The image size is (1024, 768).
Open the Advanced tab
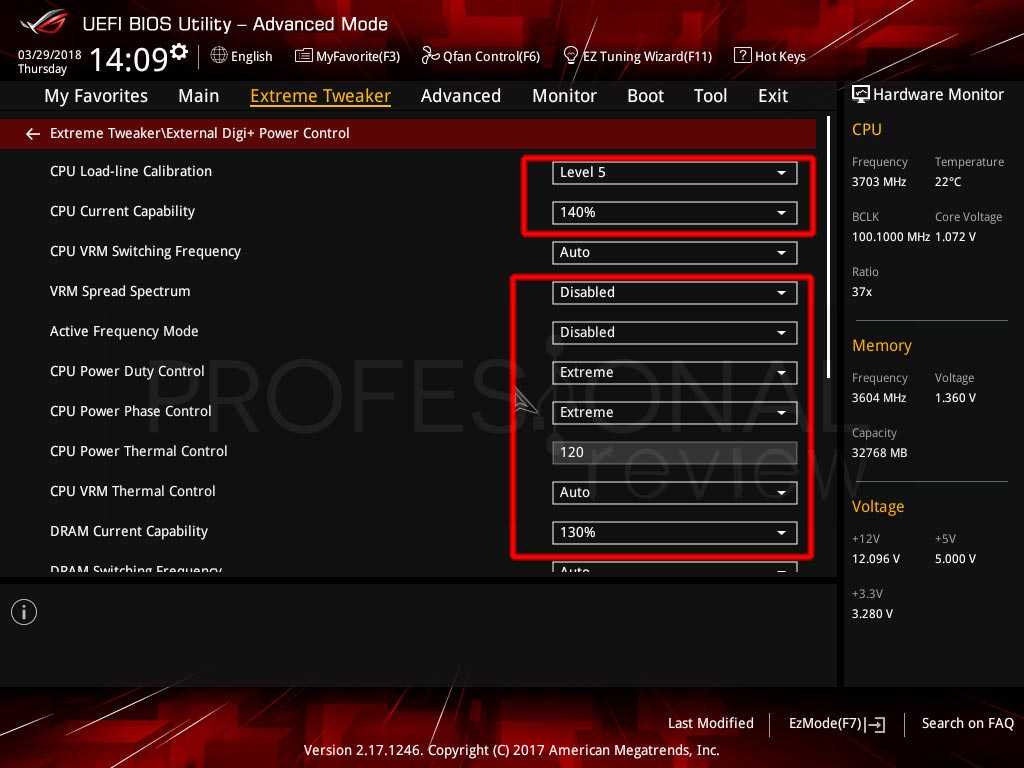pyautogui.click(x=460, y=96)
